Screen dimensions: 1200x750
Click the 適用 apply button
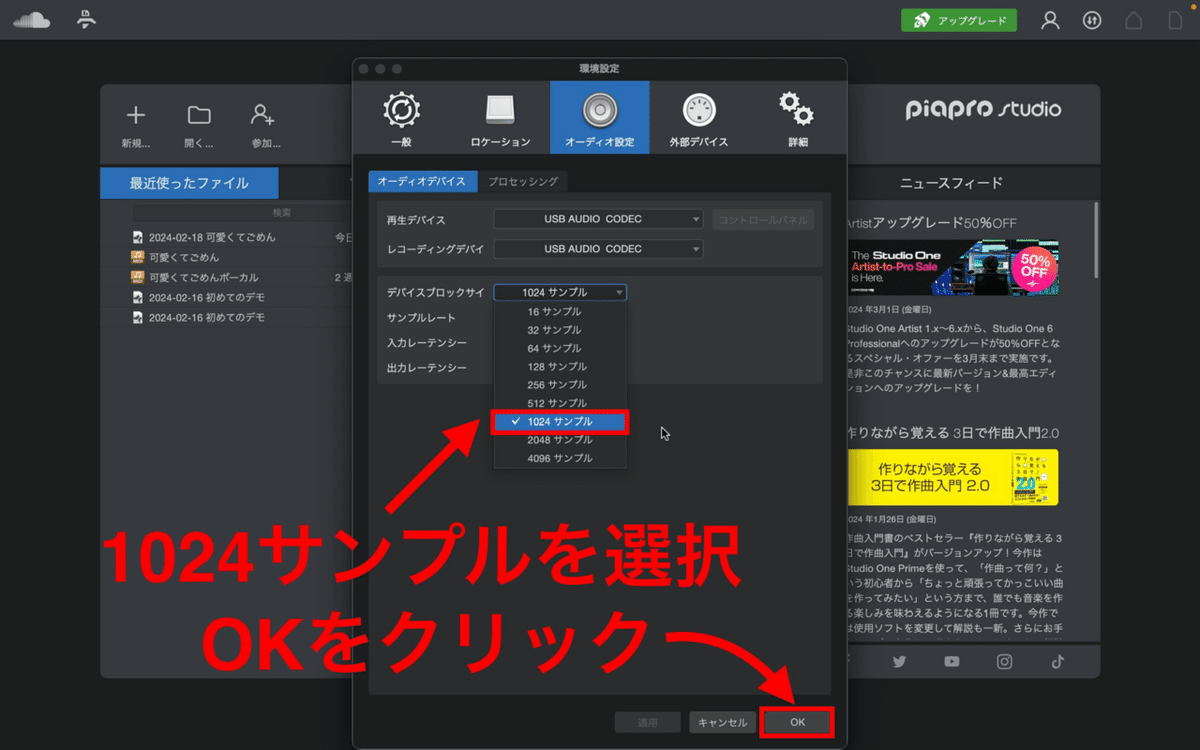coord(648,722)
